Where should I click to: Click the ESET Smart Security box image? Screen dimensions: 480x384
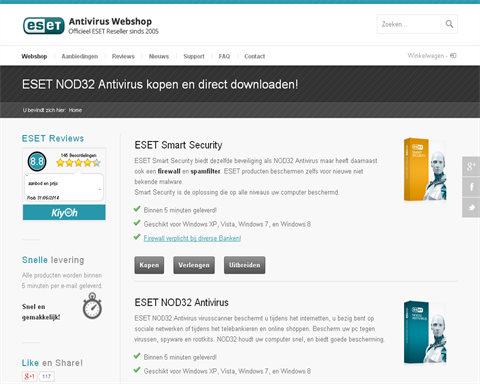(425, 169)
